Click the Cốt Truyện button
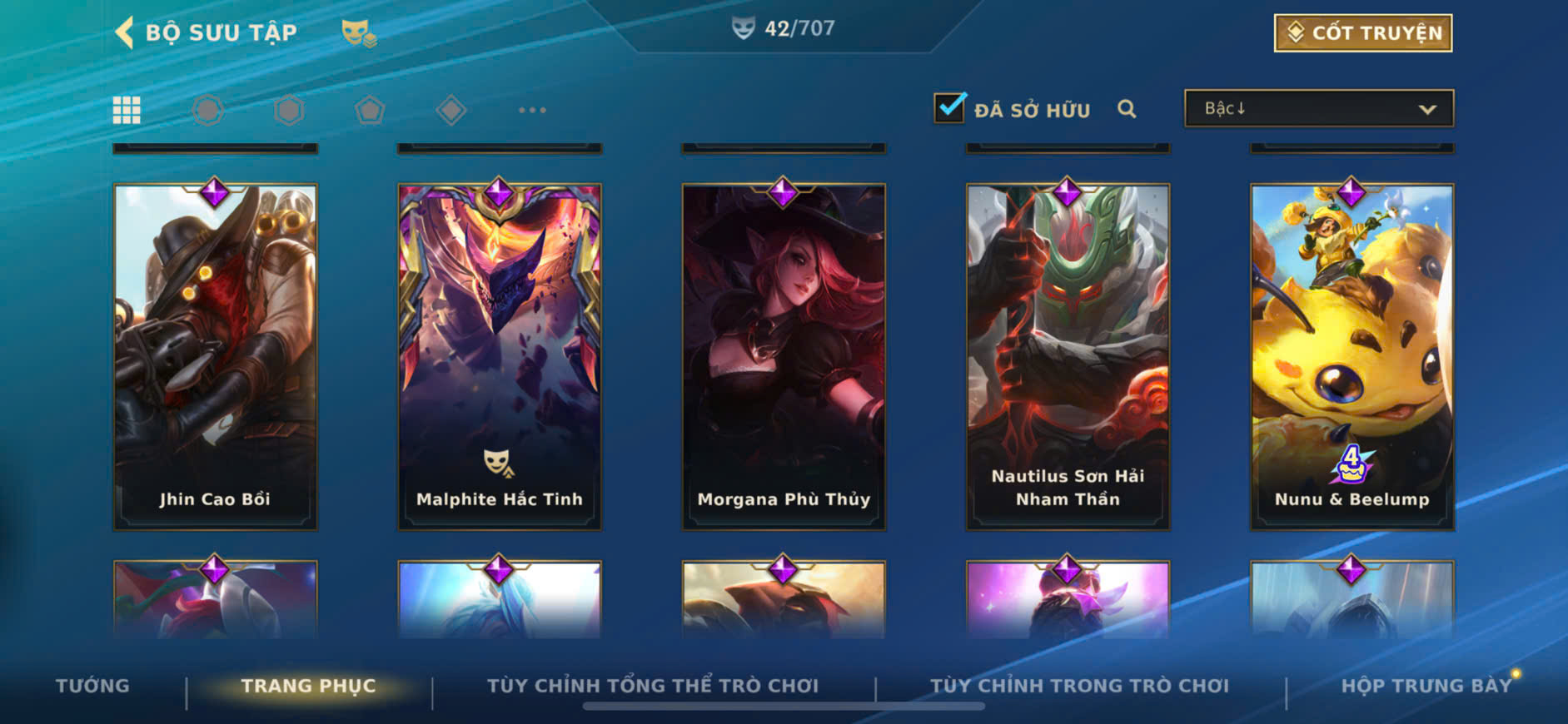Screen dimensions: 1568x724 [x=1363, y=33]
